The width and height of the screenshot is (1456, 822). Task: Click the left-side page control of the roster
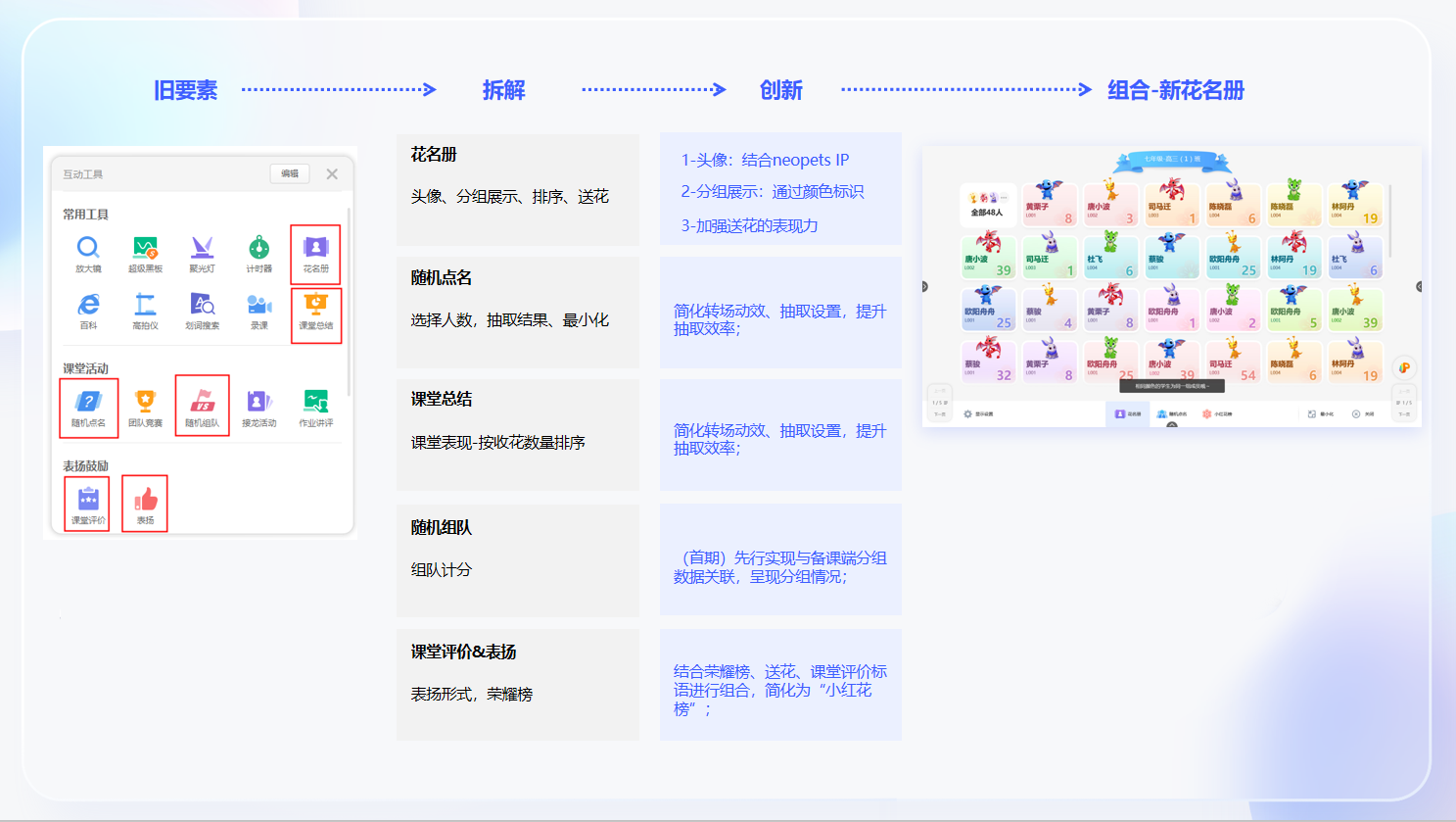pos(939,402)
